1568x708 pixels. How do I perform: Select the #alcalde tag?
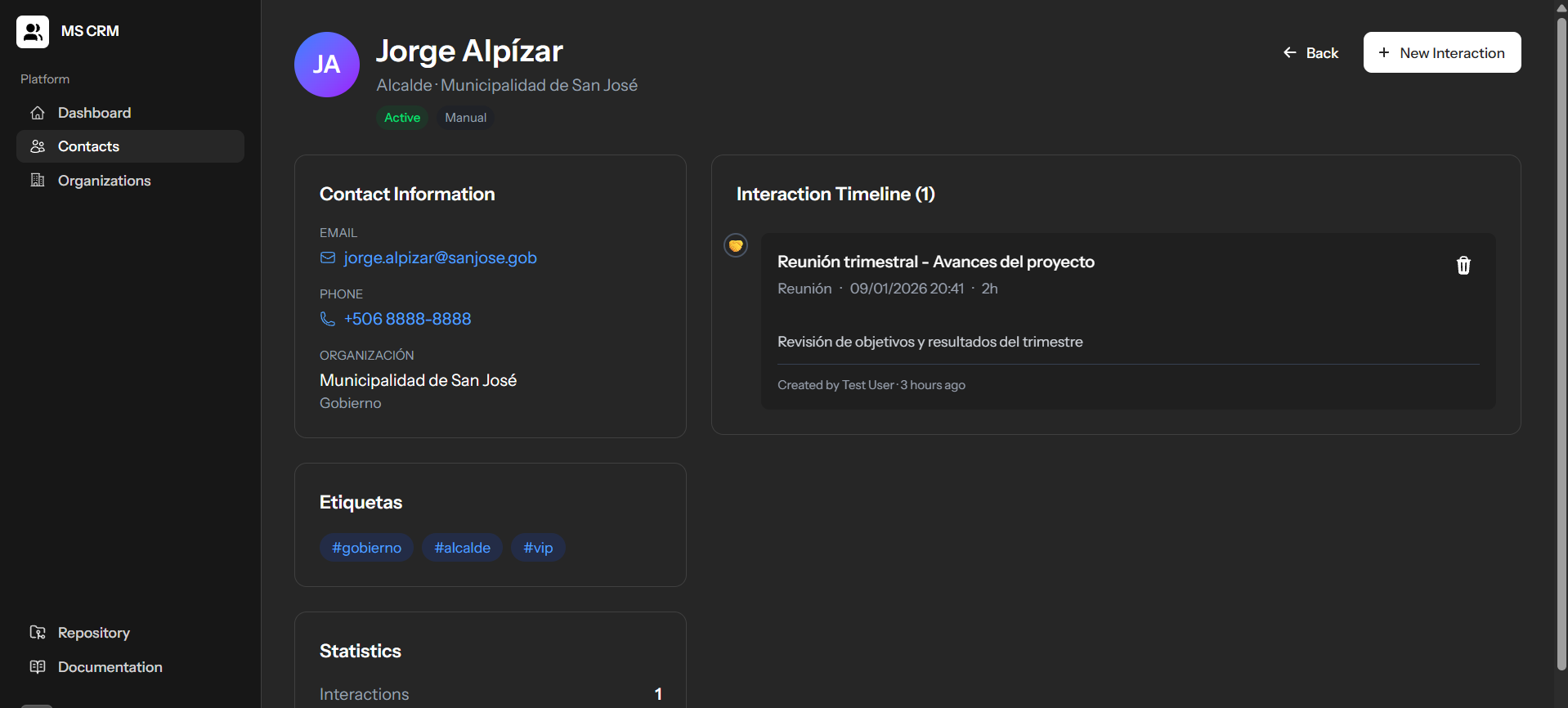pos(462,548)
